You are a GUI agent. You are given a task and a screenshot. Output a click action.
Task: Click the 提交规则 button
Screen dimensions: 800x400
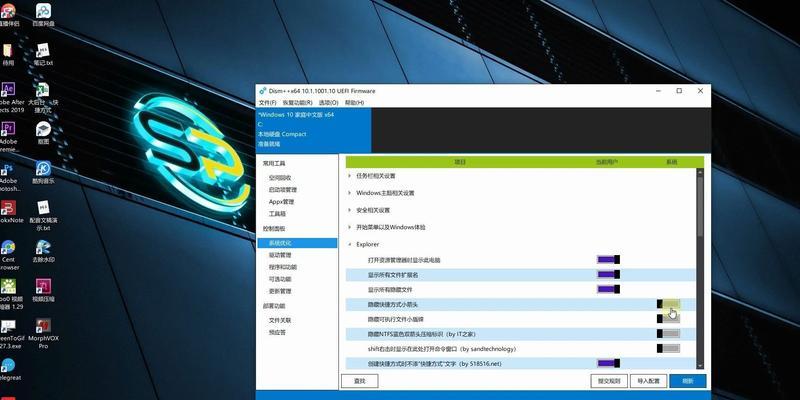pyautogui.click(x=609, y=381)
